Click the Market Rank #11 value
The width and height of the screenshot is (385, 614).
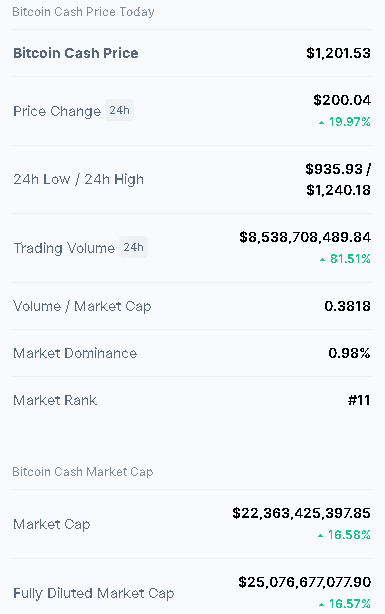pyautogui.click(x=359, y=400)
